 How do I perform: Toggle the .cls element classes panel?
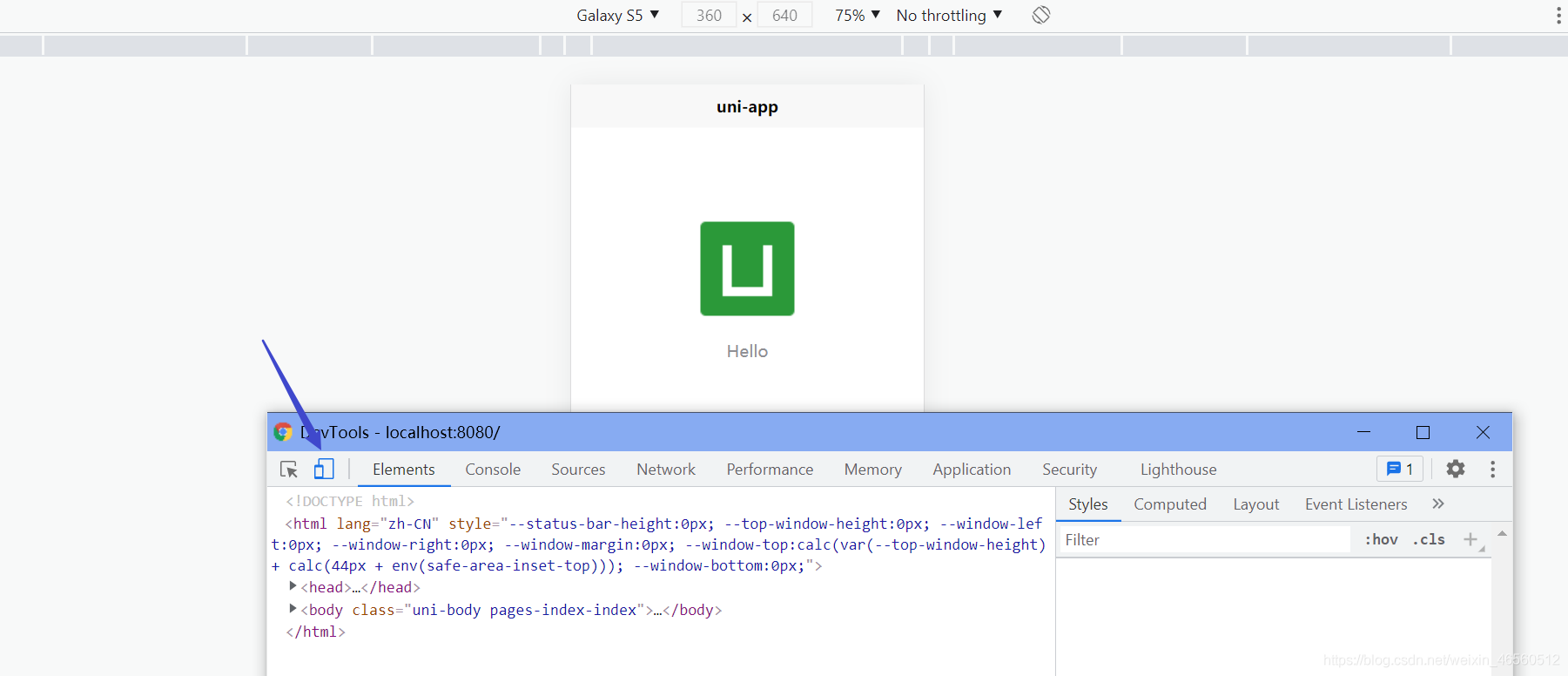point(1429,539)
